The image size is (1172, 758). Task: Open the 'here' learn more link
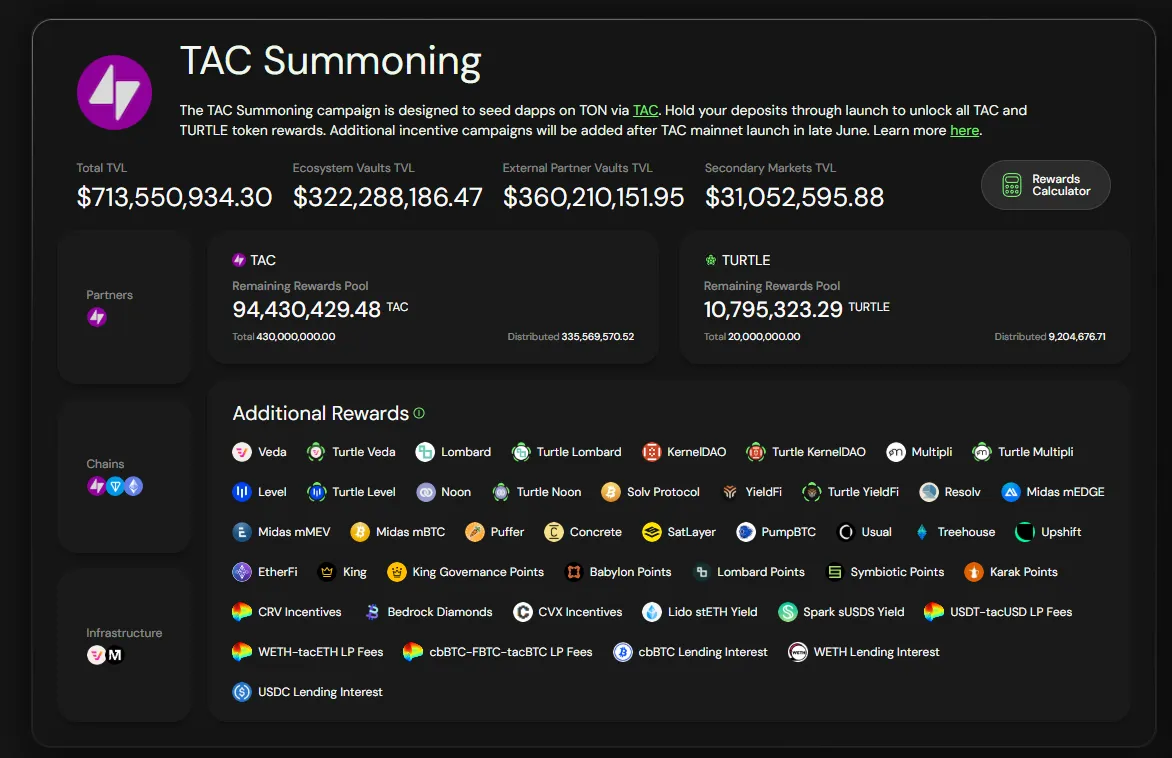click(x=964, y=130)
